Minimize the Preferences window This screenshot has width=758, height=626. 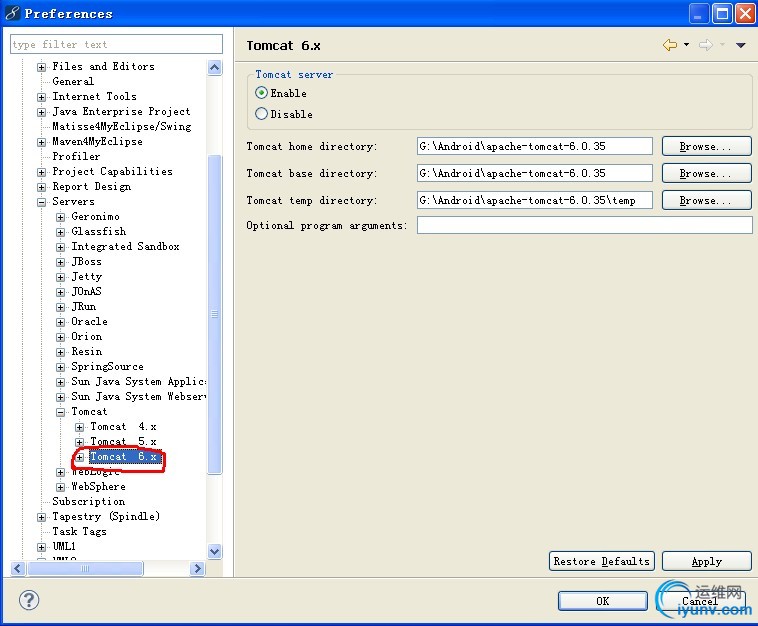pyautogui.click(x=698, y=14)
